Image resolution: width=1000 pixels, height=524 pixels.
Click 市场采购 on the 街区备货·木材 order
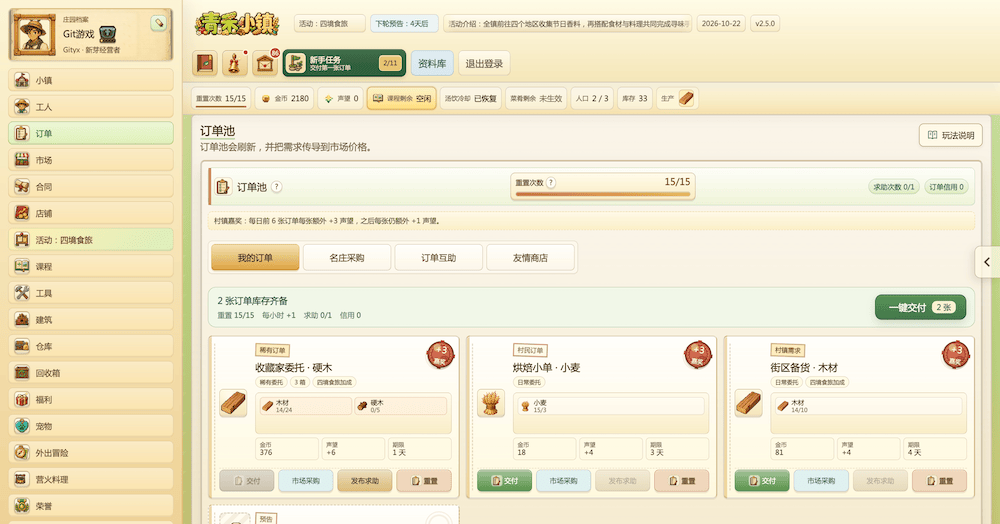pos(821,481)
